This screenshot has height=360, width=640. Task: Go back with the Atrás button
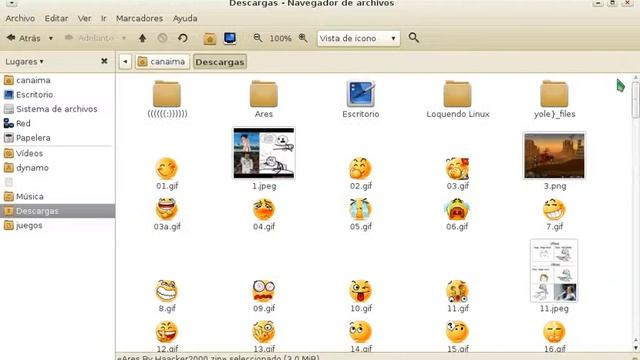coord(23,38)
